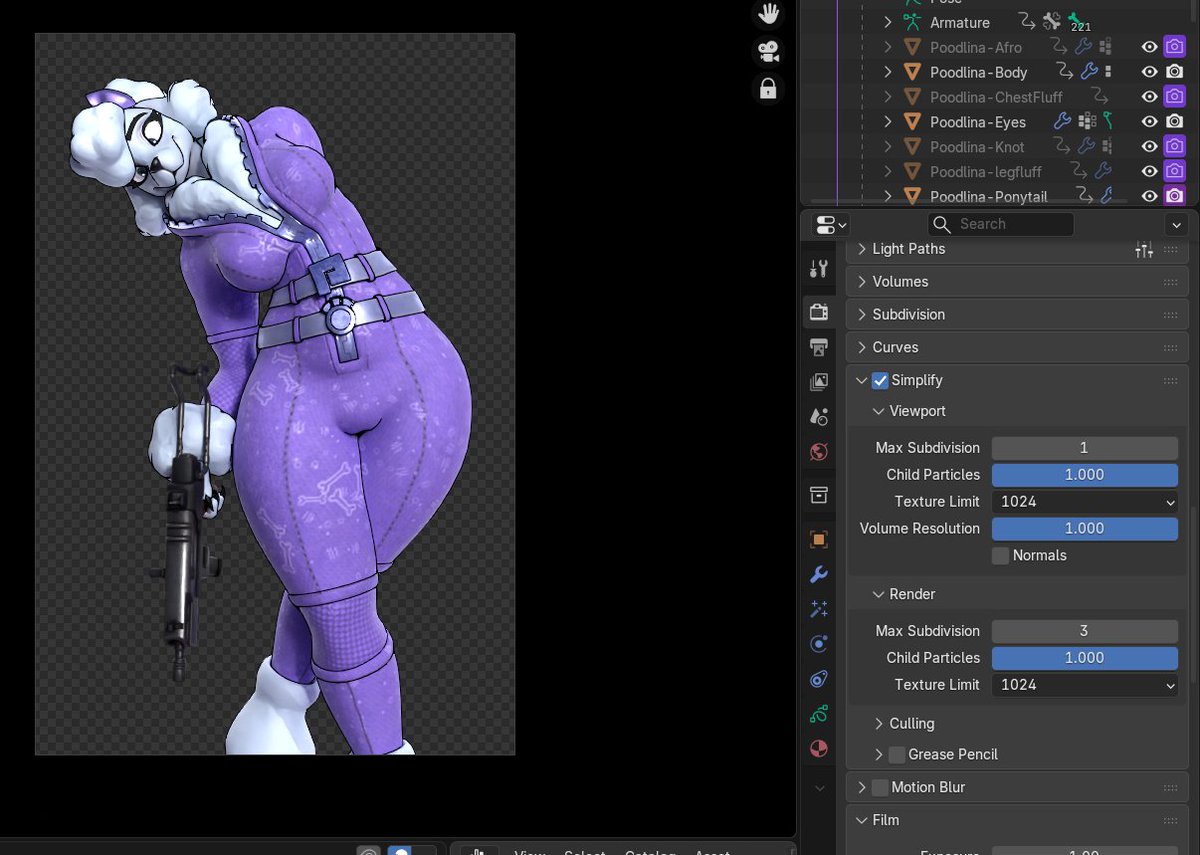This screenshot has height=855, width=1200.
Task: Enable the Grease Pencil checkbox
Action: click(897, 754)
